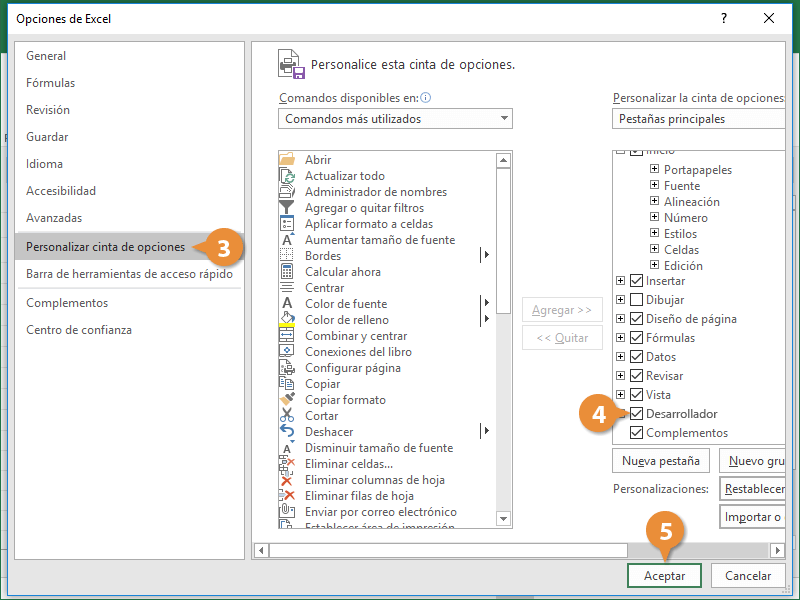
Task: Toggle the Desarrollador checkbox
Action: click(x=636, y=413)
